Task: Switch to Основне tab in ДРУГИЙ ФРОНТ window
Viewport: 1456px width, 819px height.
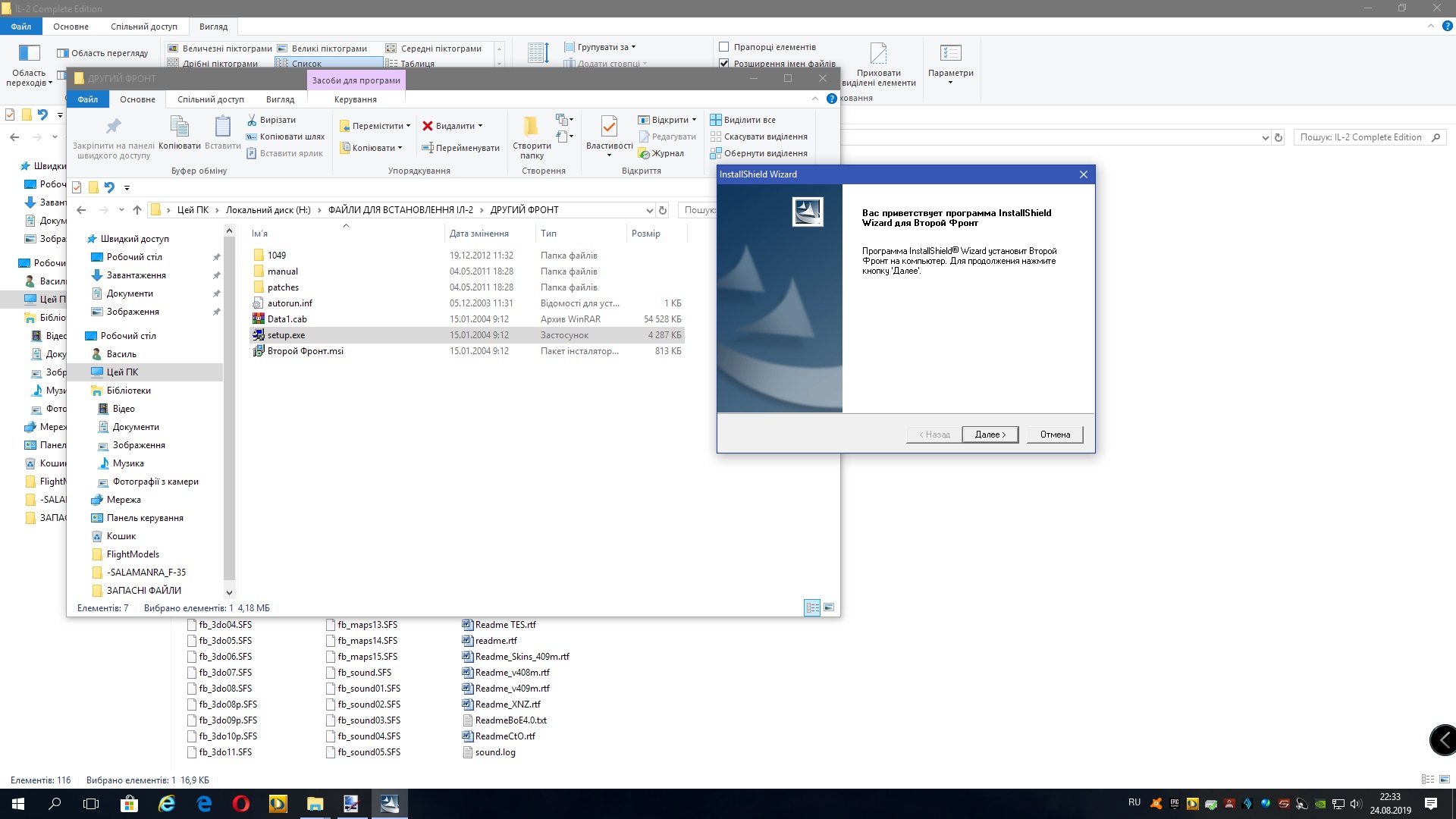Action: tap(137, 99)
